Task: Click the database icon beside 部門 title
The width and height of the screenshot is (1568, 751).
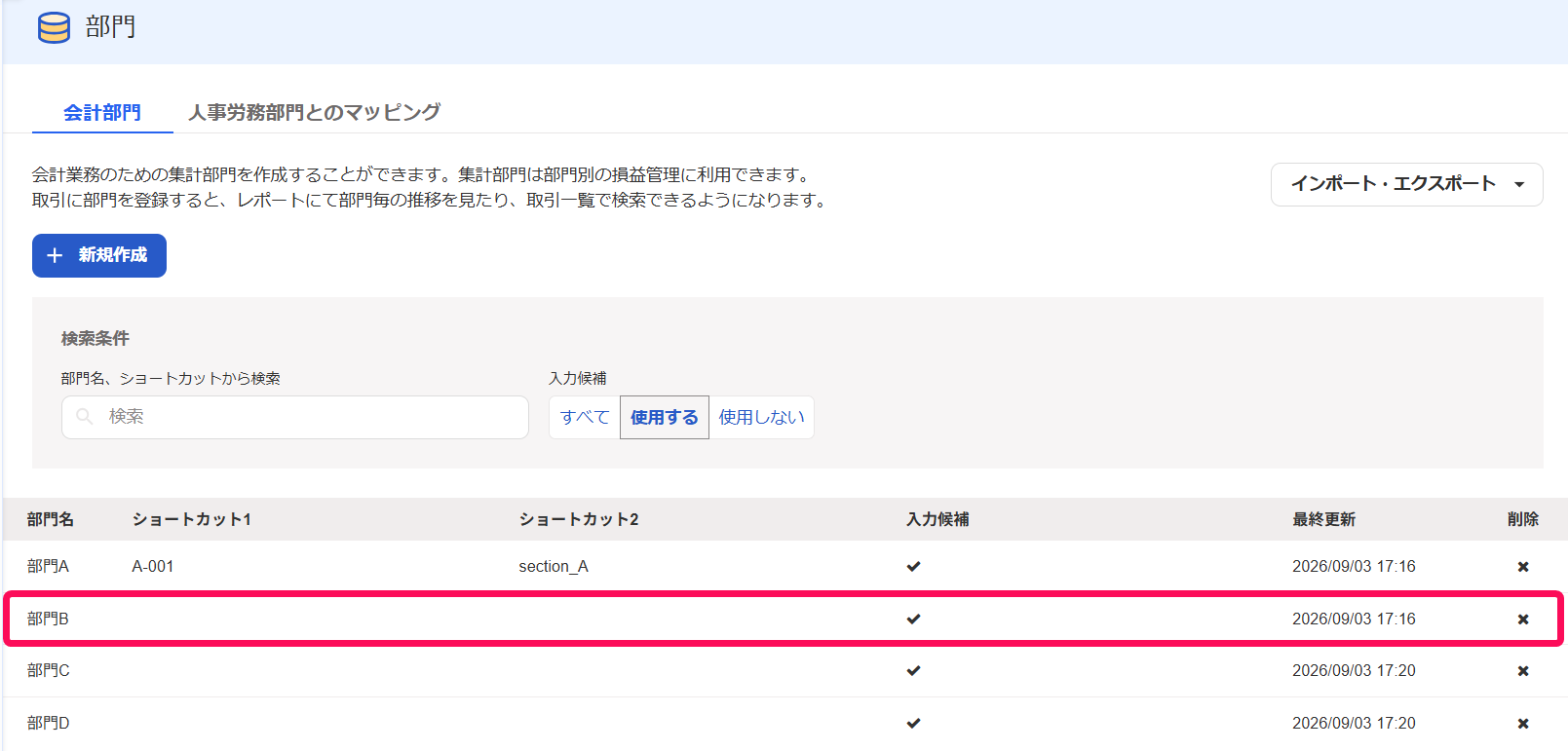Action: pyautogui.click(x=54, y=27)
